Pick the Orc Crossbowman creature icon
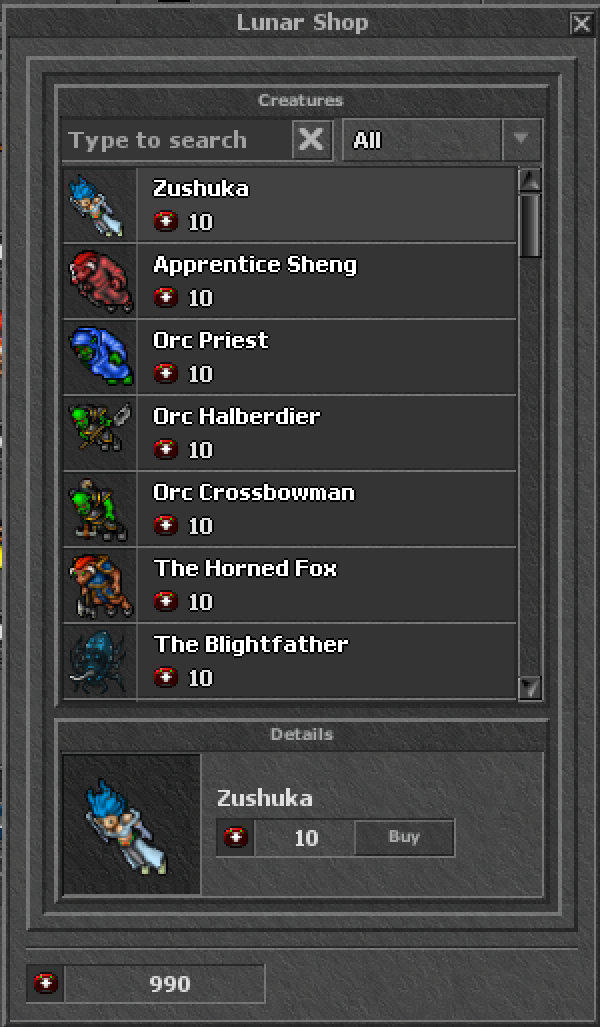 coord(100,509)
